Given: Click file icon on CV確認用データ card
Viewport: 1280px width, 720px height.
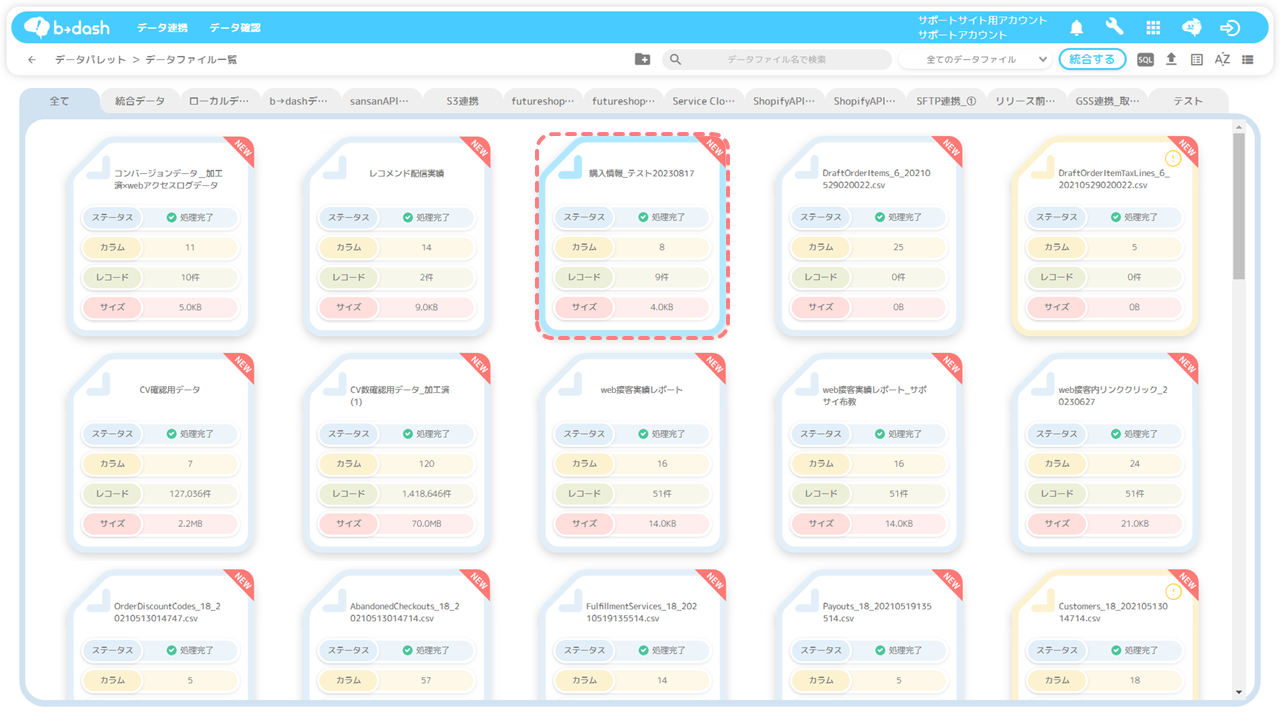Looking at the screenshot, I should 99,384.
